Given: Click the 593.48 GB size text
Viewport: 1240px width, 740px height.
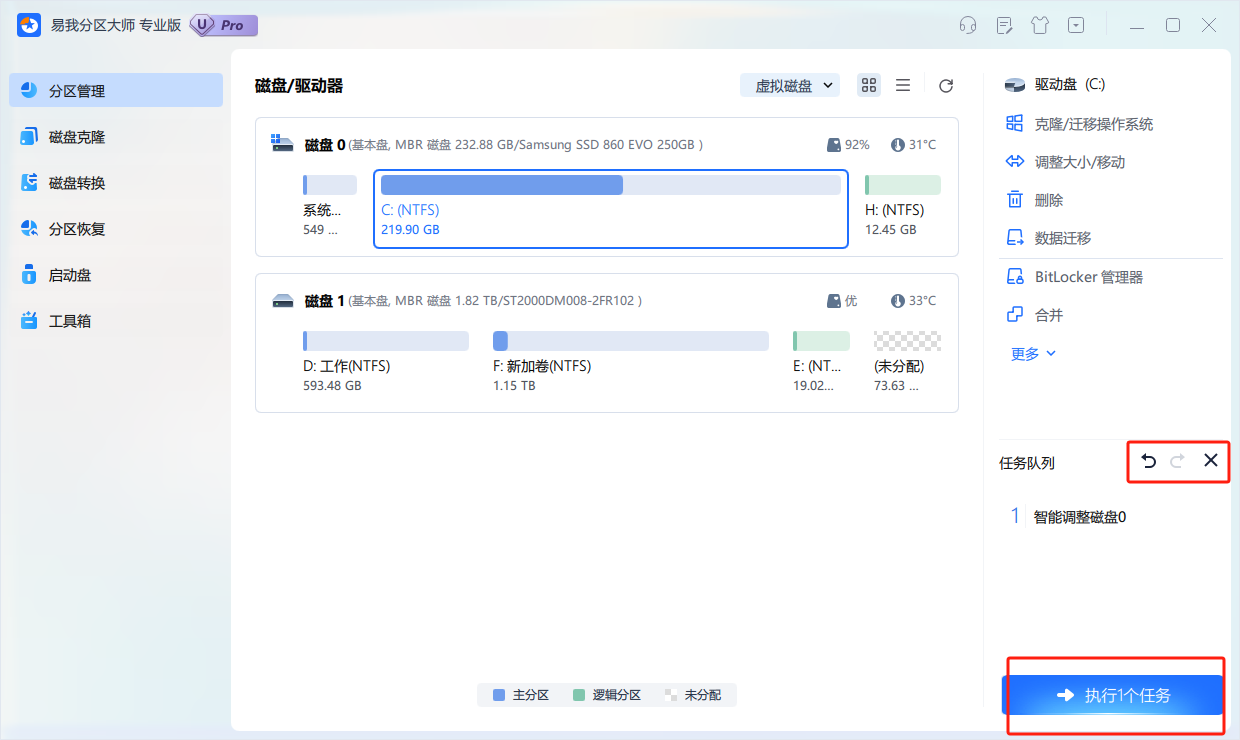Looking at the screenshot, I should click(x=332, y=386).
